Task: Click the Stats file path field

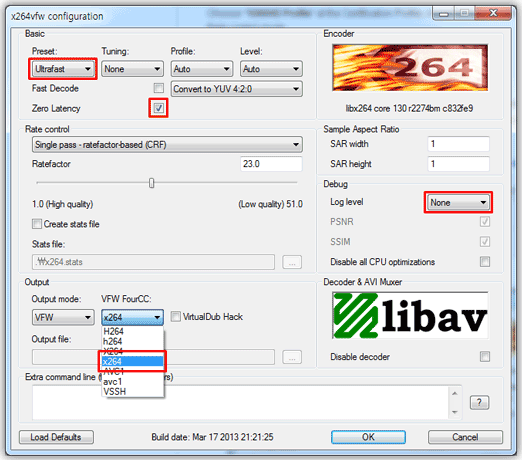Action: [x=153, y=262]
